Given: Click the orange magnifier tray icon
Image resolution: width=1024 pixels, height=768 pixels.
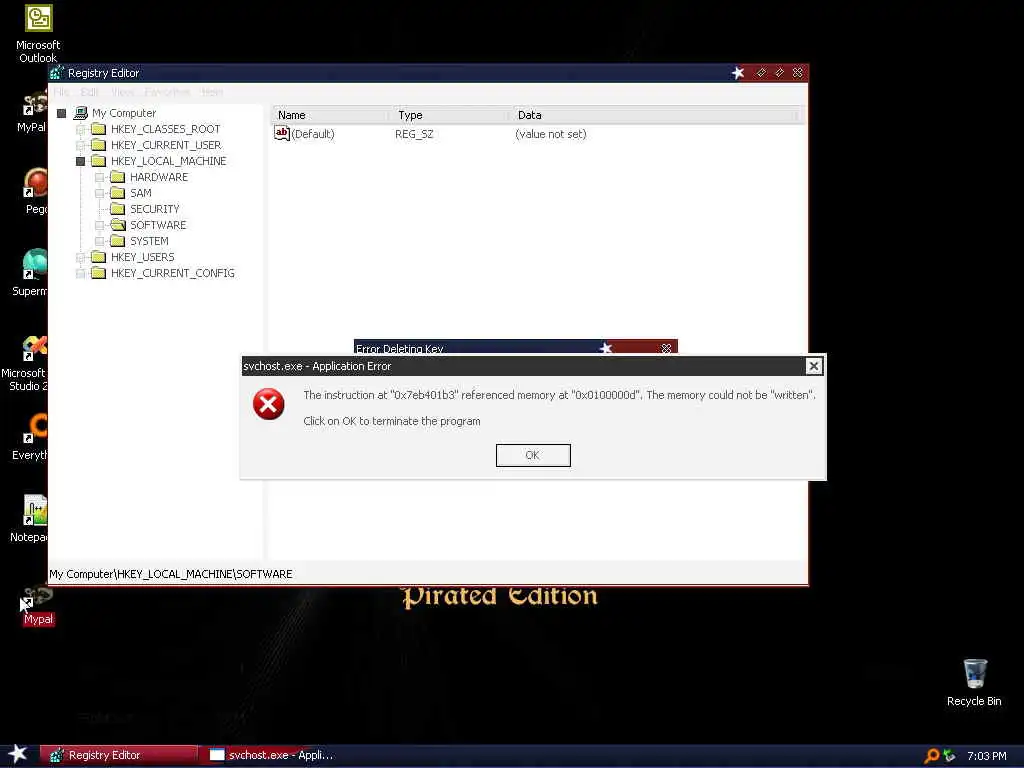Looking at the screenshot, I should [x=932, y=756].
